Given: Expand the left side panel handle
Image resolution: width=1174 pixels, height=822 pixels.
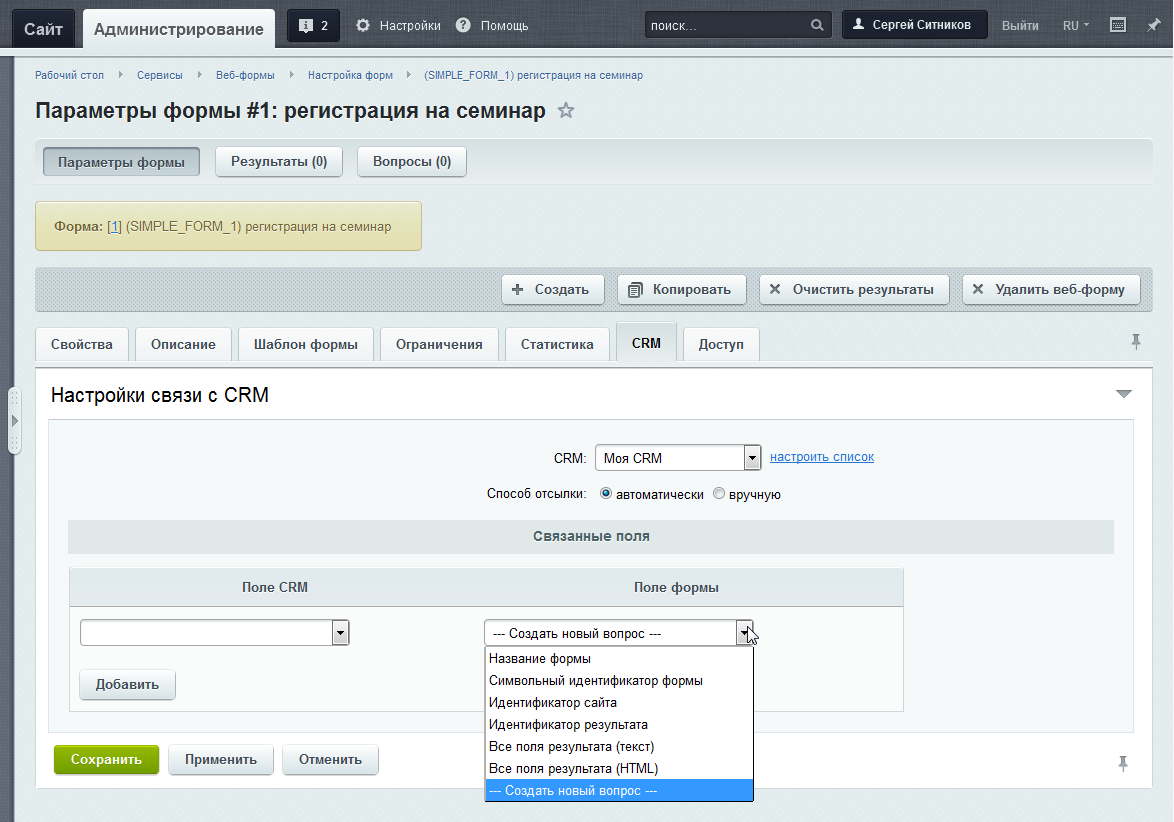Looking at the screenshot, I should pyautogui.click(x=14, y=421).
